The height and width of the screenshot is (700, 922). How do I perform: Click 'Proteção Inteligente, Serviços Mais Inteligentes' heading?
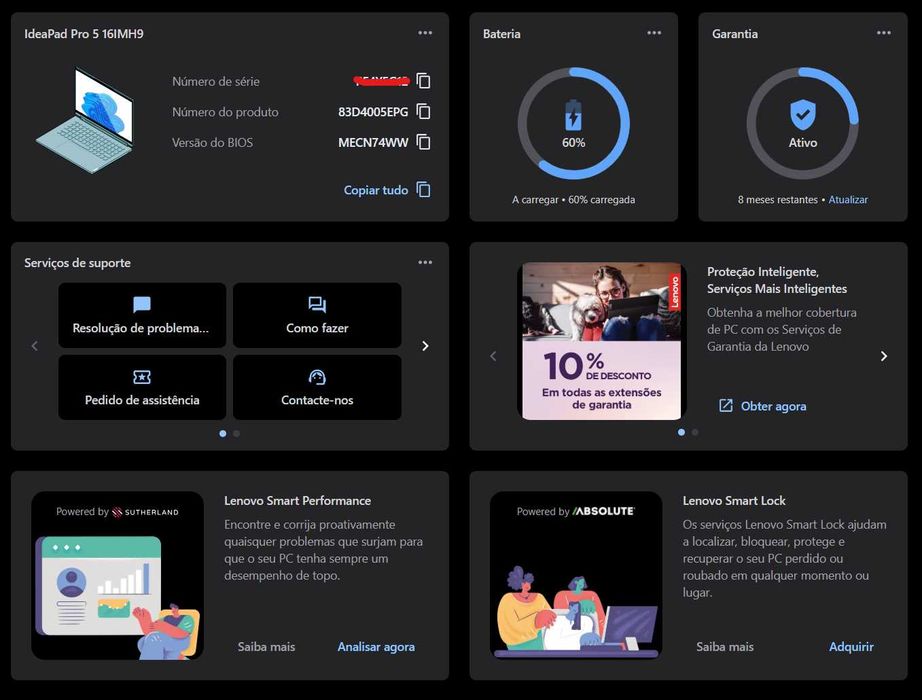(x=777, y=280)
